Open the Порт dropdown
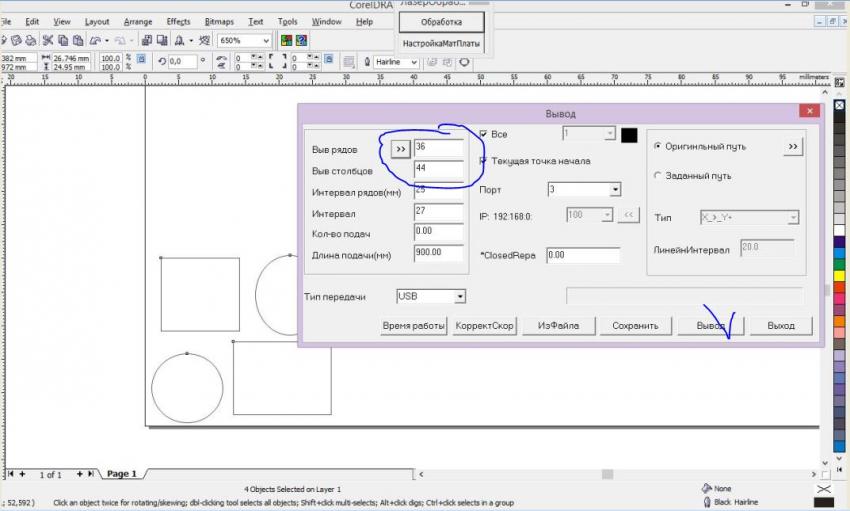The image size is (850, 511). click(615, 189)
